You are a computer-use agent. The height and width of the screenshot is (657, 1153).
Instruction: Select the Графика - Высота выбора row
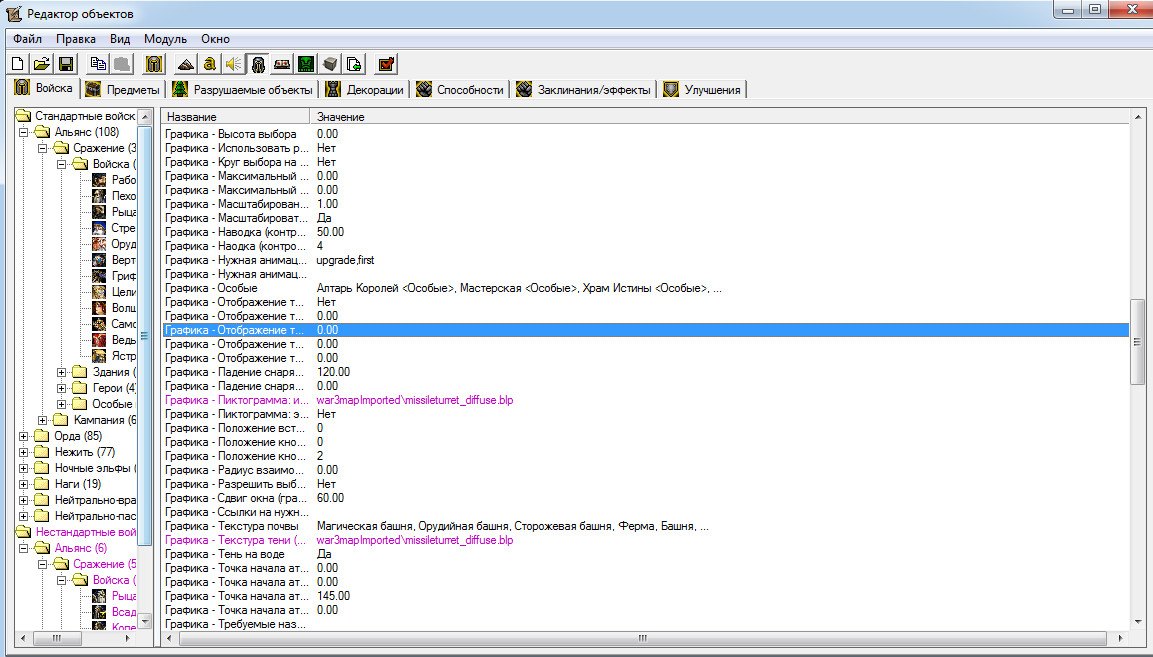coord(646,134)
